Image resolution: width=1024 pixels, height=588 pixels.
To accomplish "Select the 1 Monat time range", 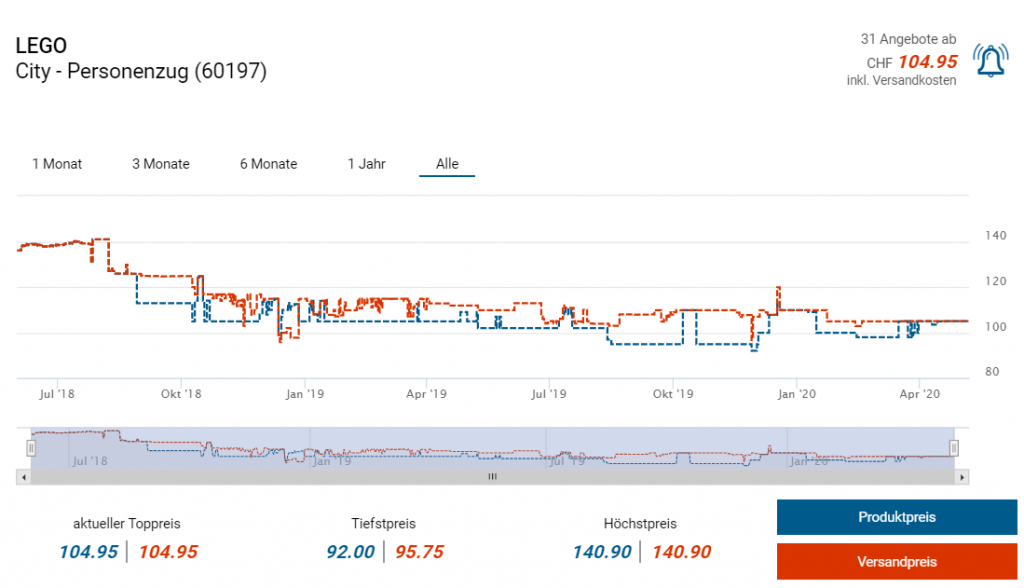I will point(57,164).
